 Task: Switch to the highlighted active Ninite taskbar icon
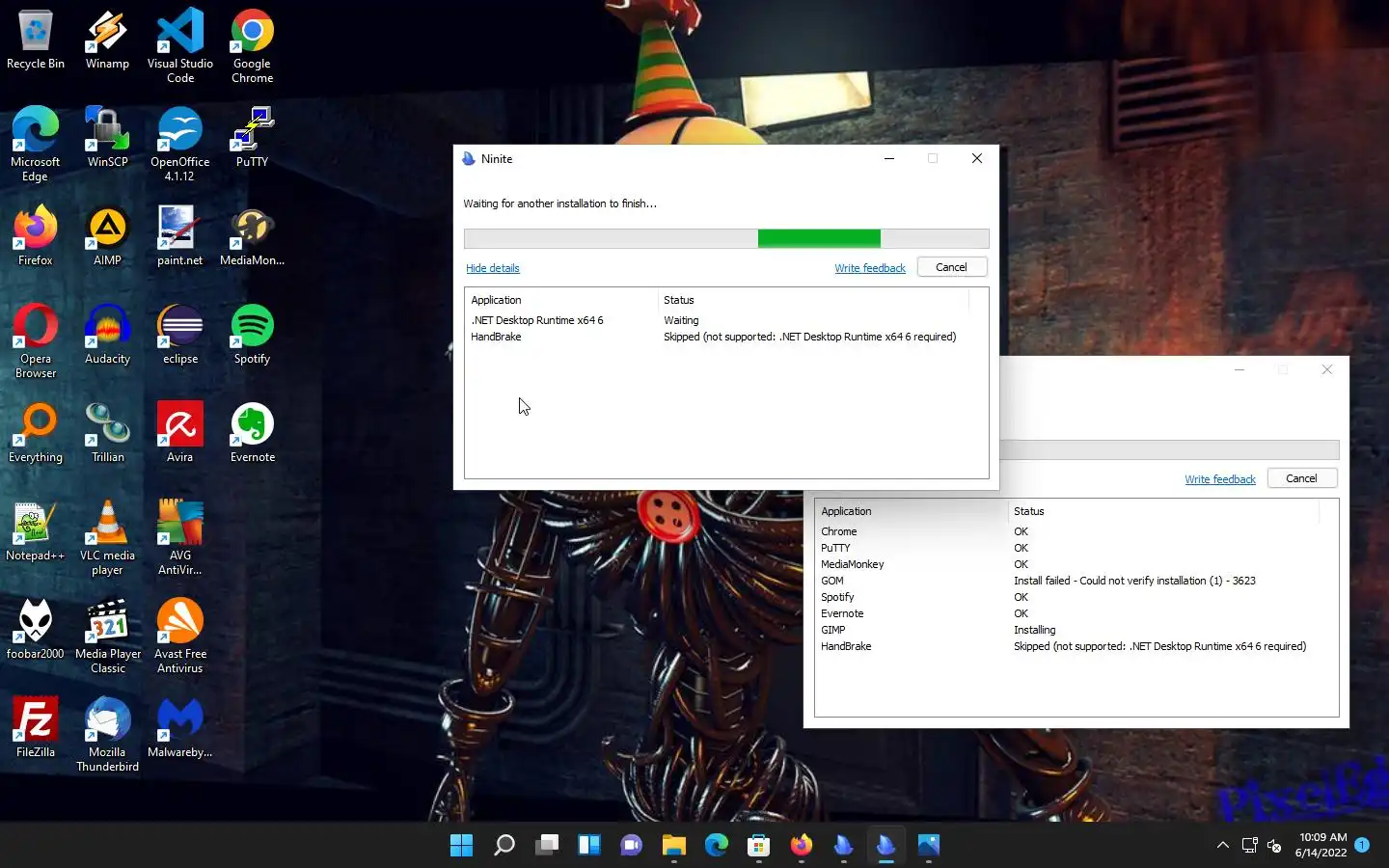point(886,846)
